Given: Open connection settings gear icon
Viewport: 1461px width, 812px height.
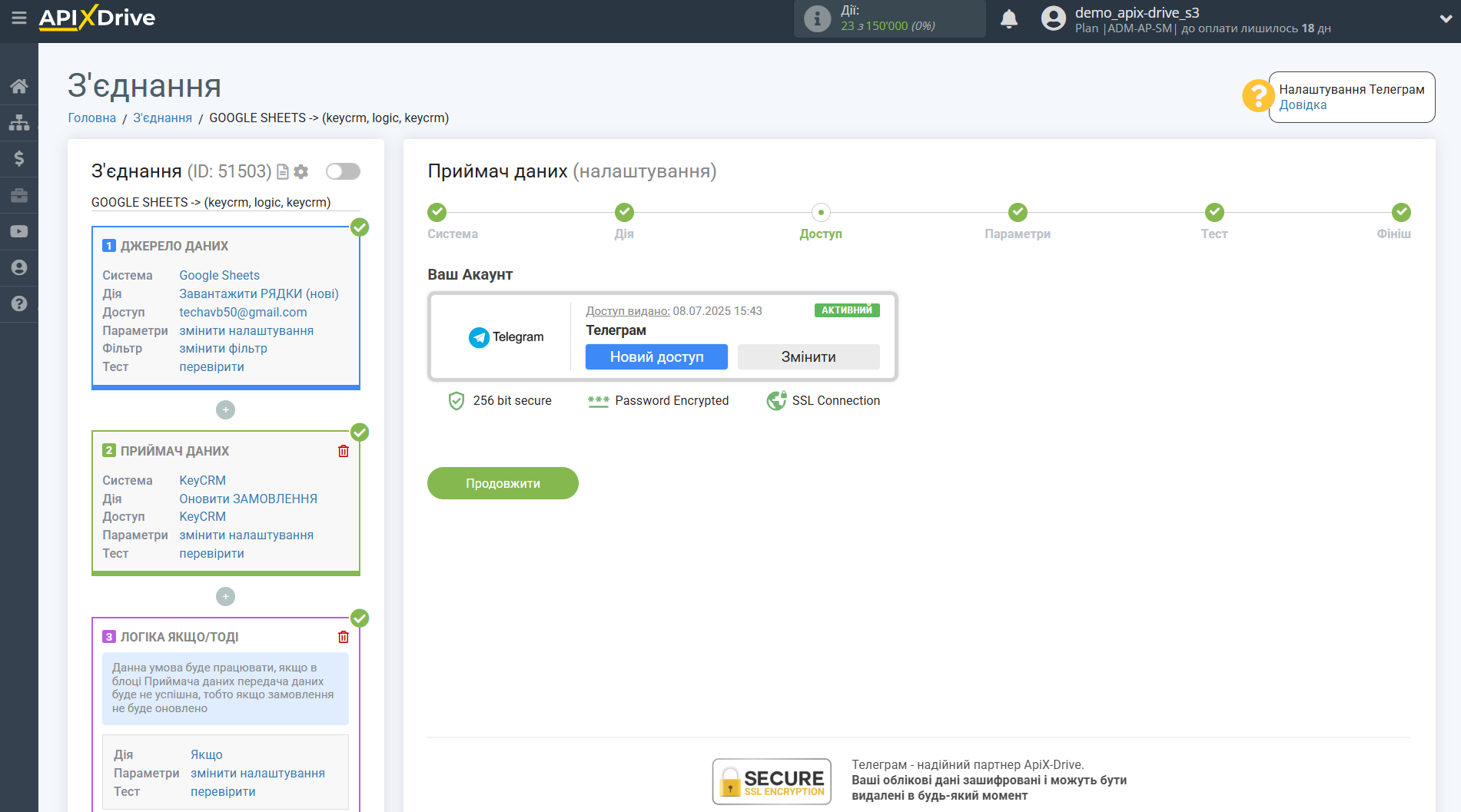Looking at the screenshot, I should (301, 172).
